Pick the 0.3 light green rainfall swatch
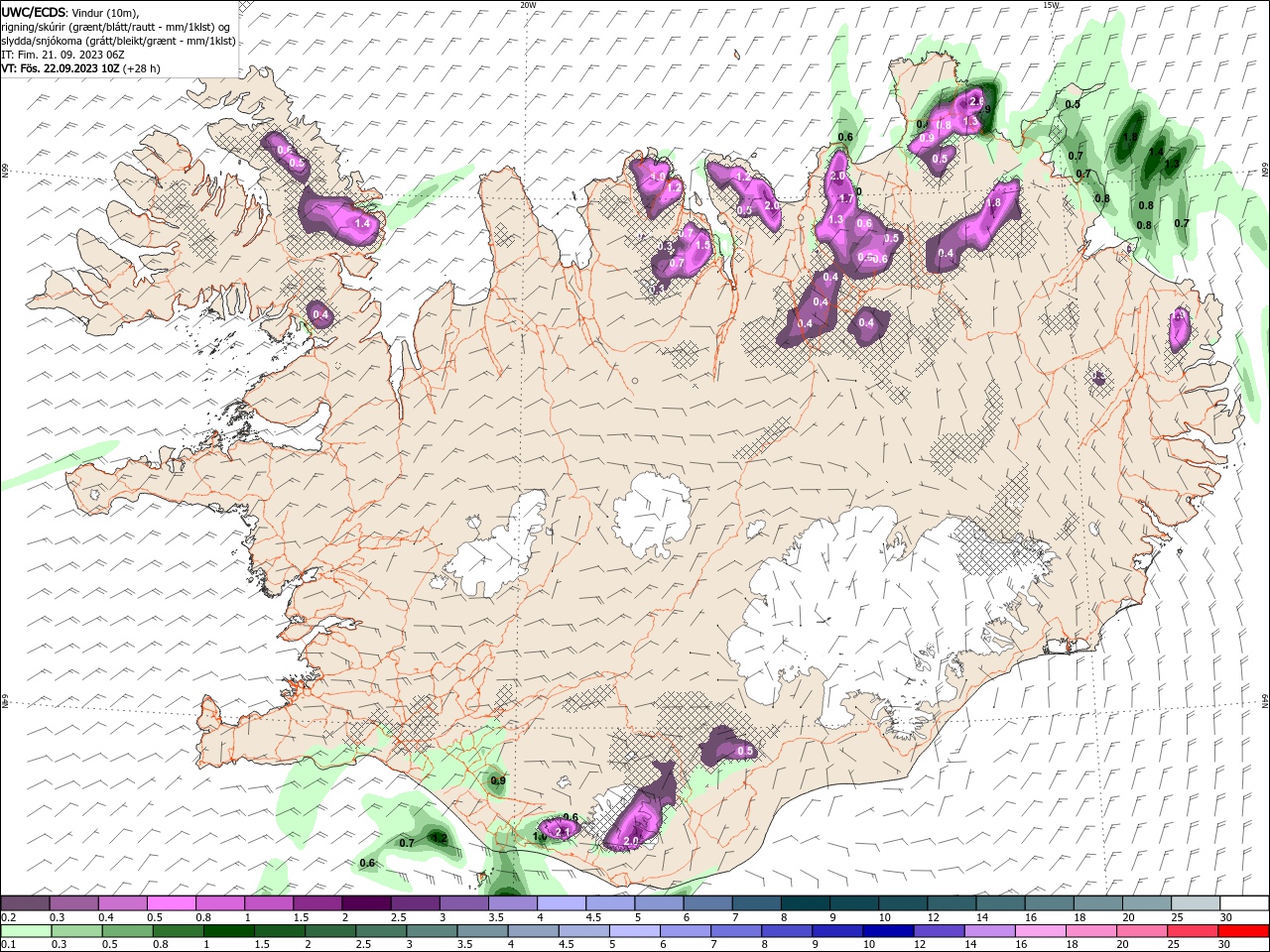The image size is (1270, 952). click(x=76, y=931)
